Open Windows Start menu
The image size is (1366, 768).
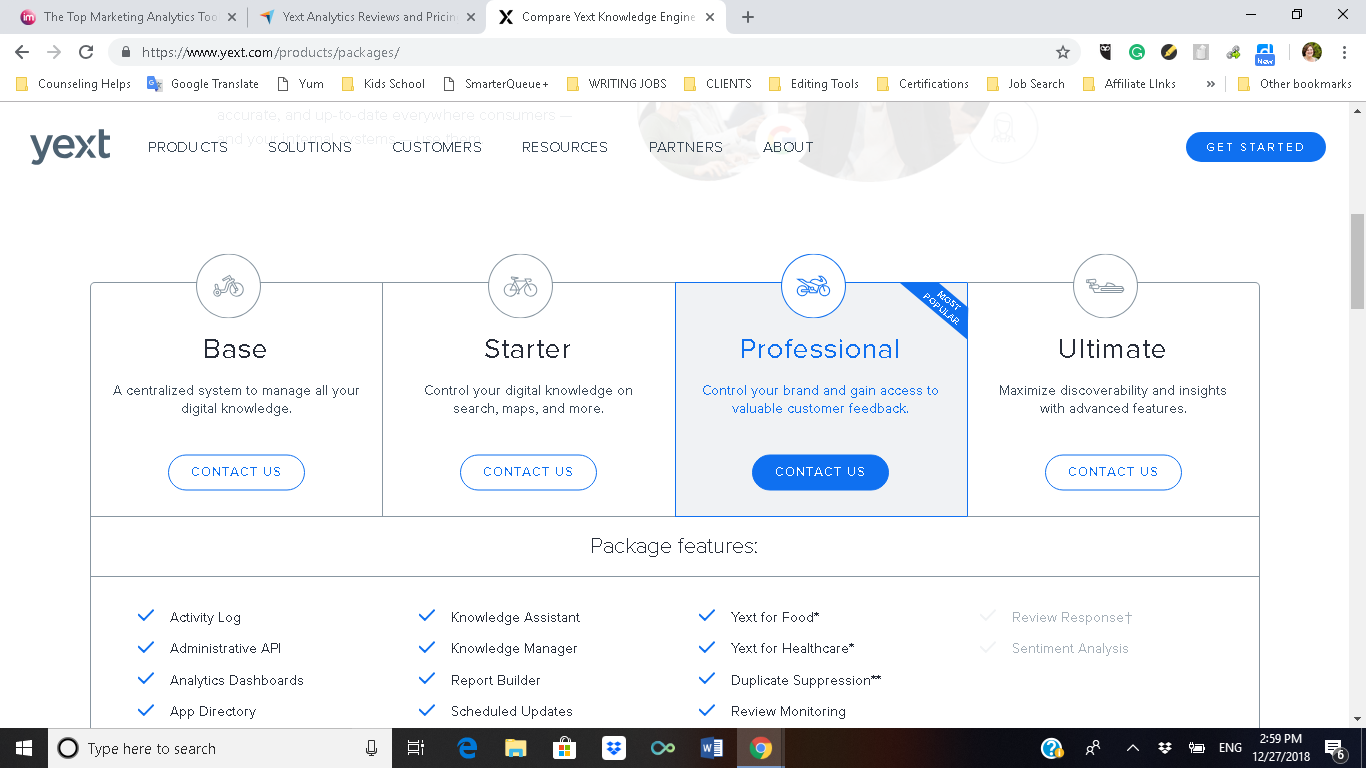pyautogui.click(x=24, y=748)
